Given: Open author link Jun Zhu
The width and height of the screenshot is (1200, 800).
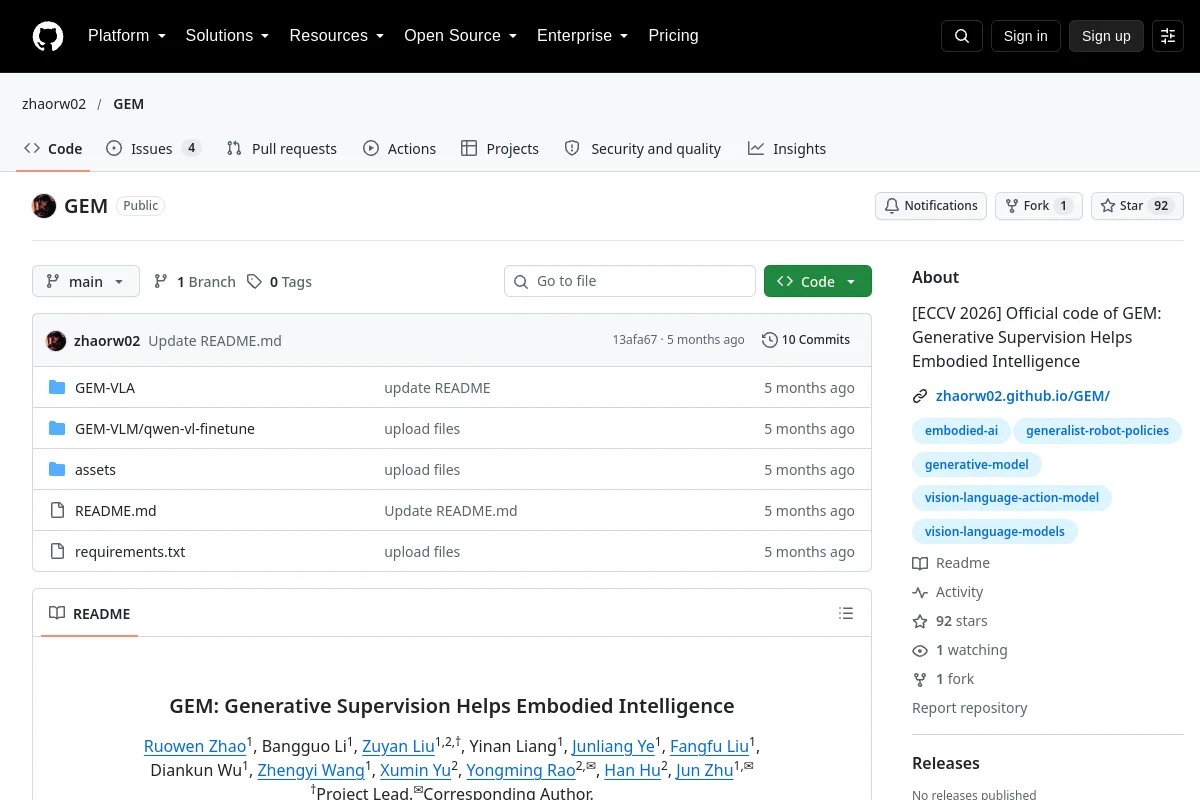Looking at the screenshot, I should (705, 771).
